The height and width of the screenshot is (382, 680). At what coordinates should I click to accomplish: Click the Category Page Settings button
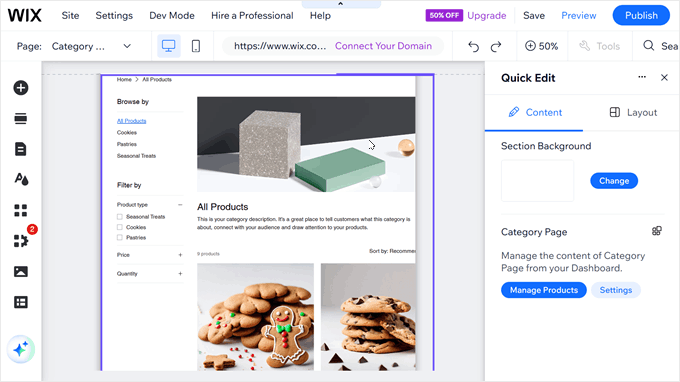click(616, 290)
